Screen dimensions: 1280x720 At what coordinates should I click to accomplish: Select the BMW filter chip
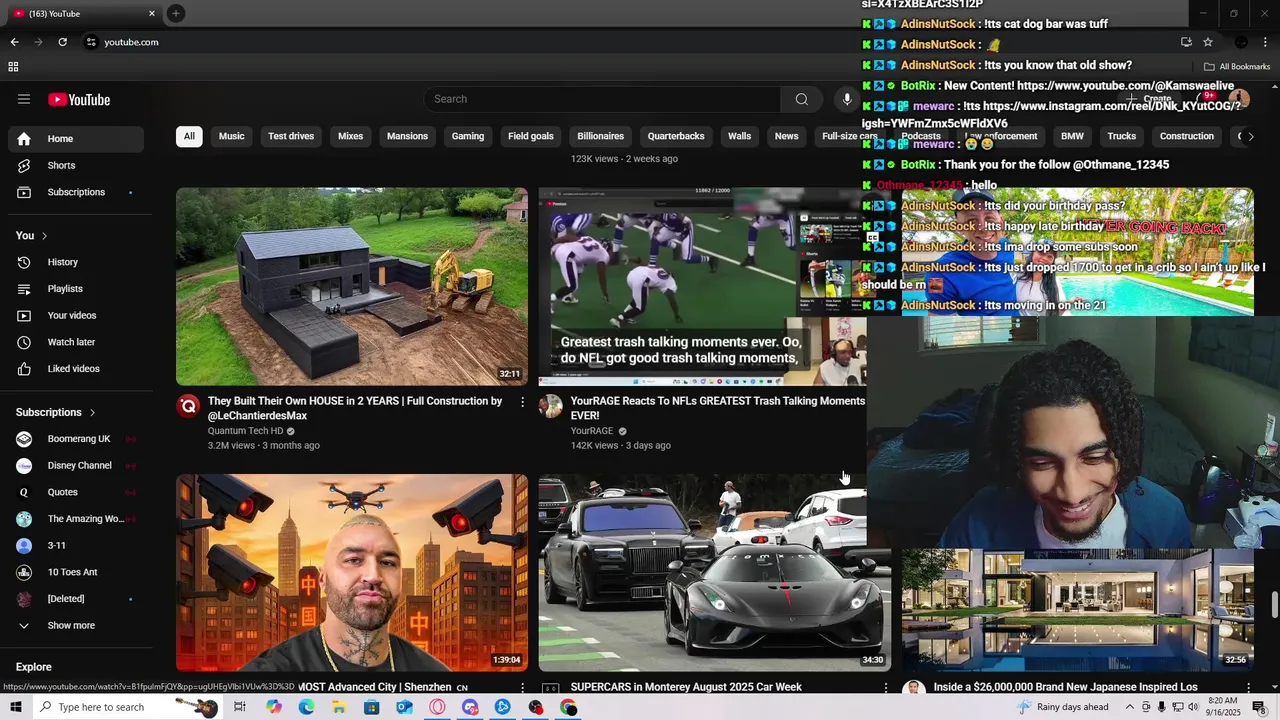tap(1072, 136)
